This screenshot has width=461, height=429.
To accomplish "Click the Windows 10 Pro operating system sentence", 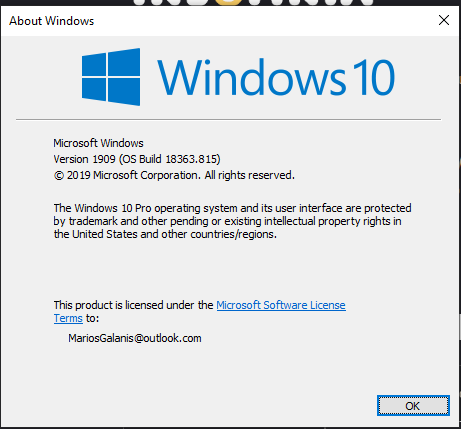I will tap(232, 208).
